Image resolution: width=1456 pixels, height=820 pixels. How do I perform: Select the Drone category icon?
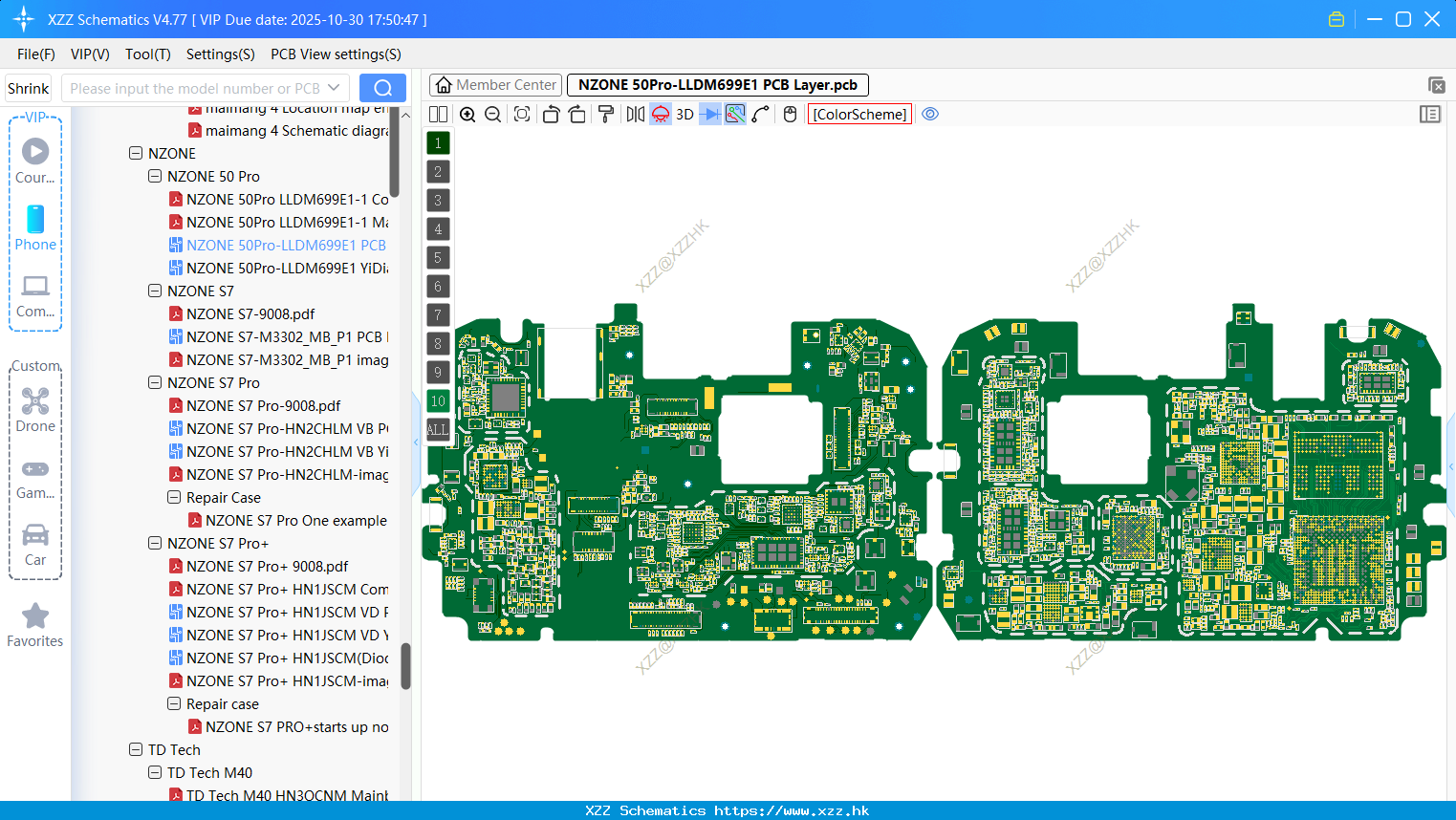point(35,410)
